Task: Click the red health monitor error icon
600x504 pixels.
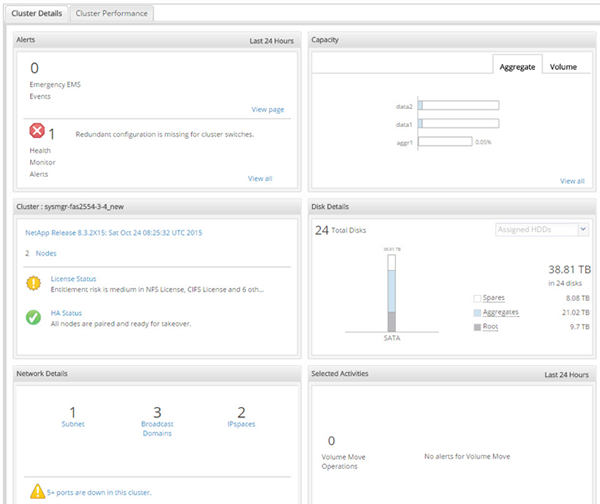Action: tap(37, 132)
